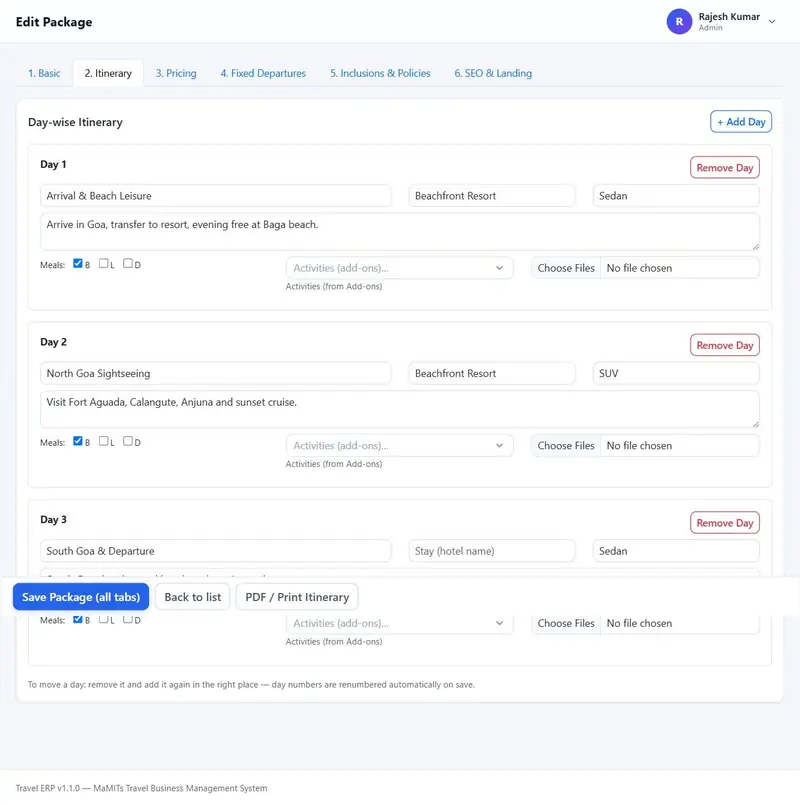Image resolution: width=800 pixels, height=805 pixels.
Task: Click the Day 2 heading text
Action: coord(53,342)
